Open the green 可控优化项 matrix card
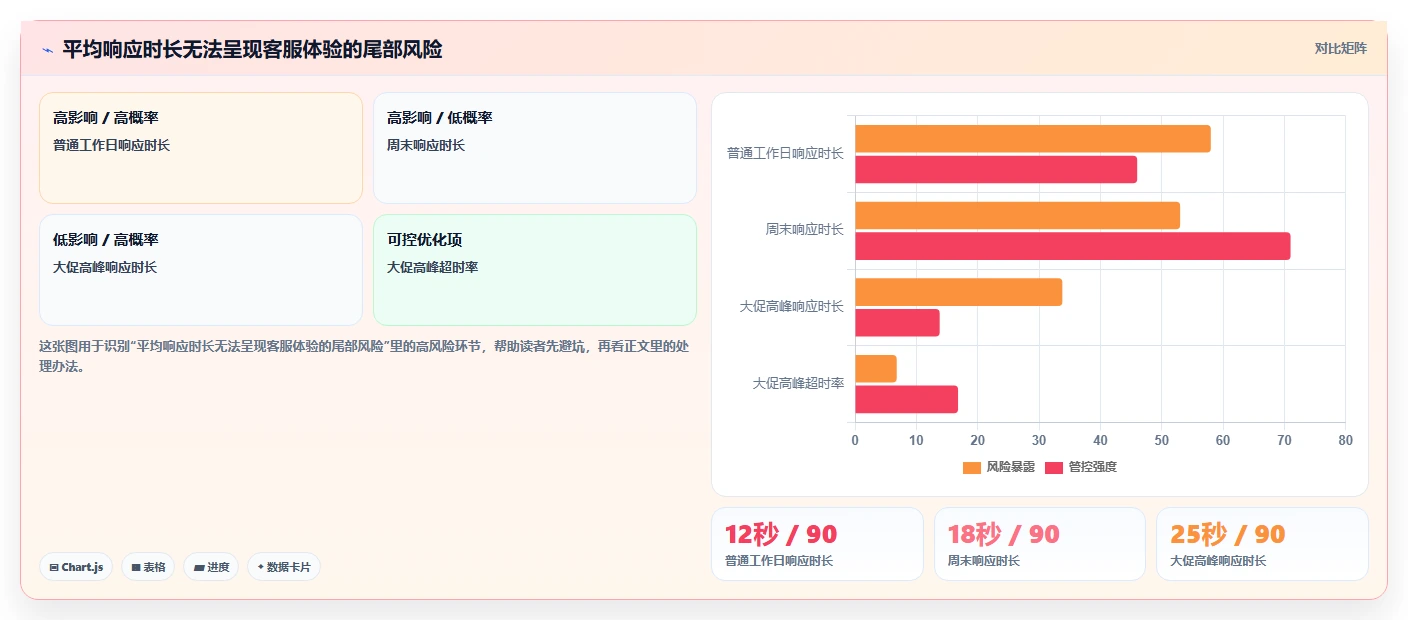The image size is (1408, 620). (x=535, y=270)
